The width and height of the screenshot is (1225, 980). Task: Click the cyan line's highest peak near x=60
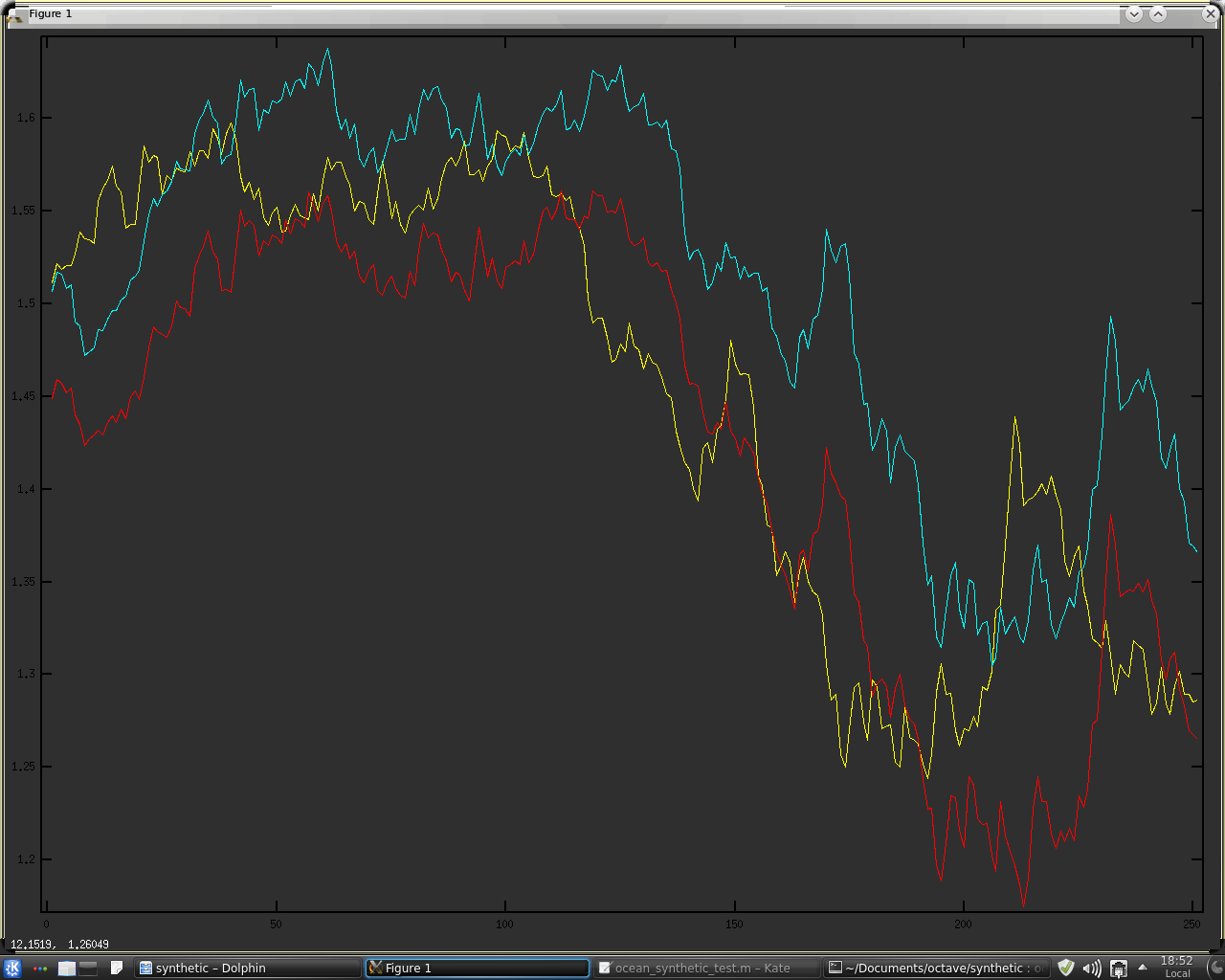327,49
